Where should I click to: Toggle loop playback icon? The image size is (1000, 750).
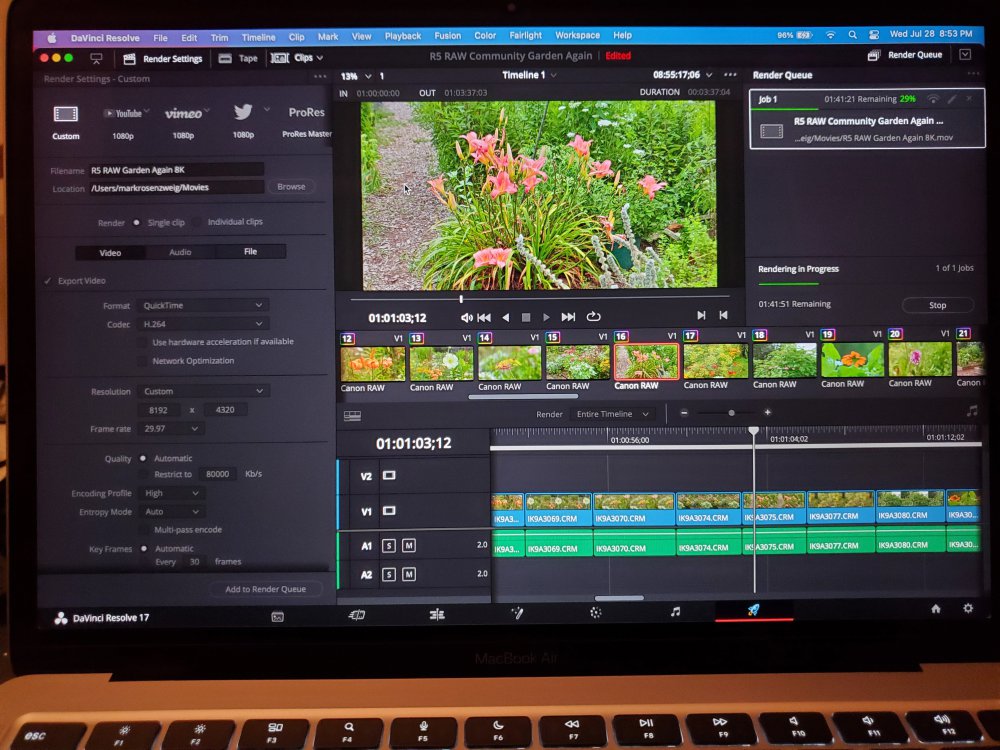click(x=593, y=316)
